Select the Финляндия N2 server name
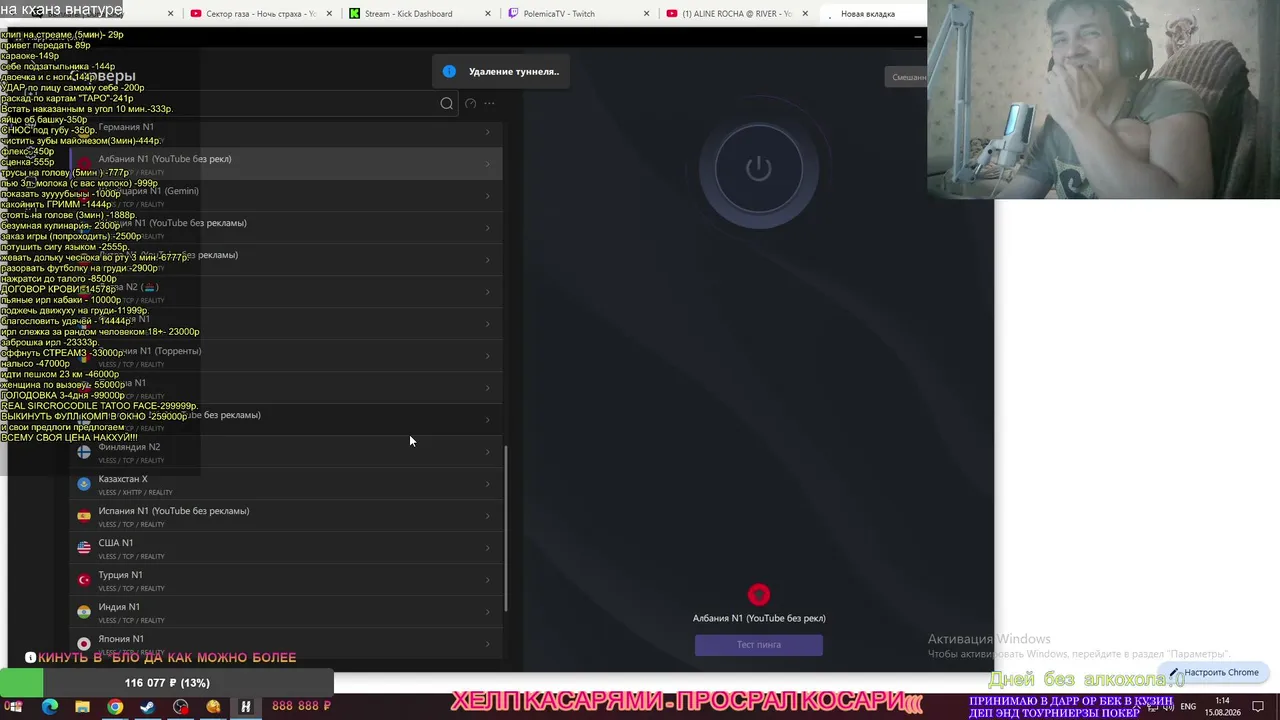The image size is (1280, 720). pos(129,447)
